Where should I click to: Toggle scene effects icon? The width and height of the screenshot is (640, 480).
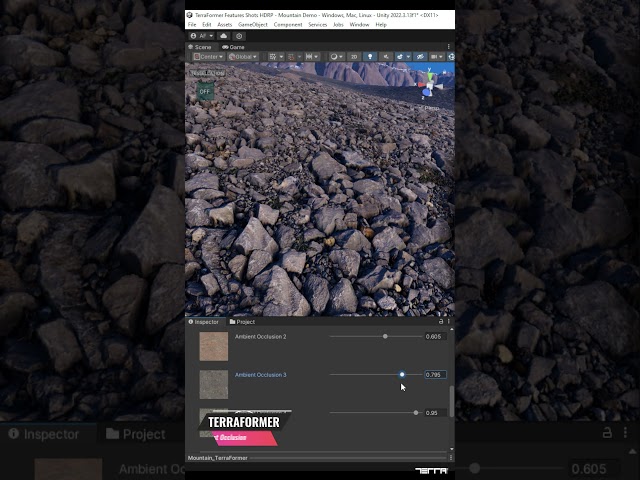[400, 57]
